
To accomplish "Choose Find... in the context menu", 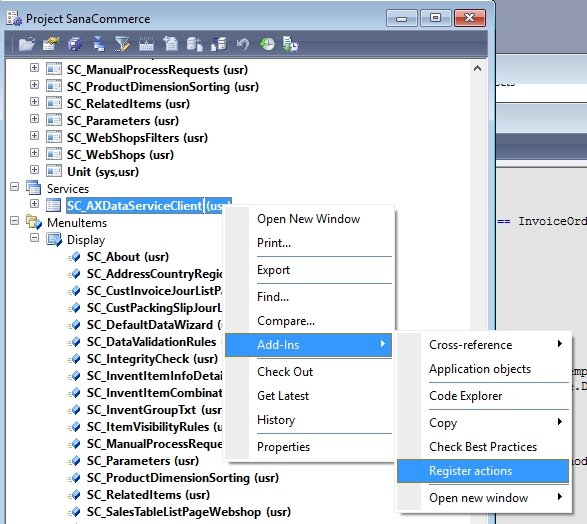I will [x=308, y=297].
